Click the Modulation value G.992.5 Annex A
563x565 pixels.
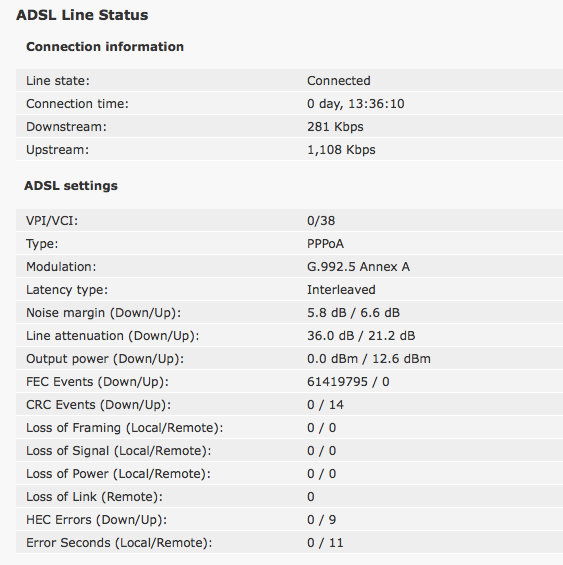click(358, 267)
